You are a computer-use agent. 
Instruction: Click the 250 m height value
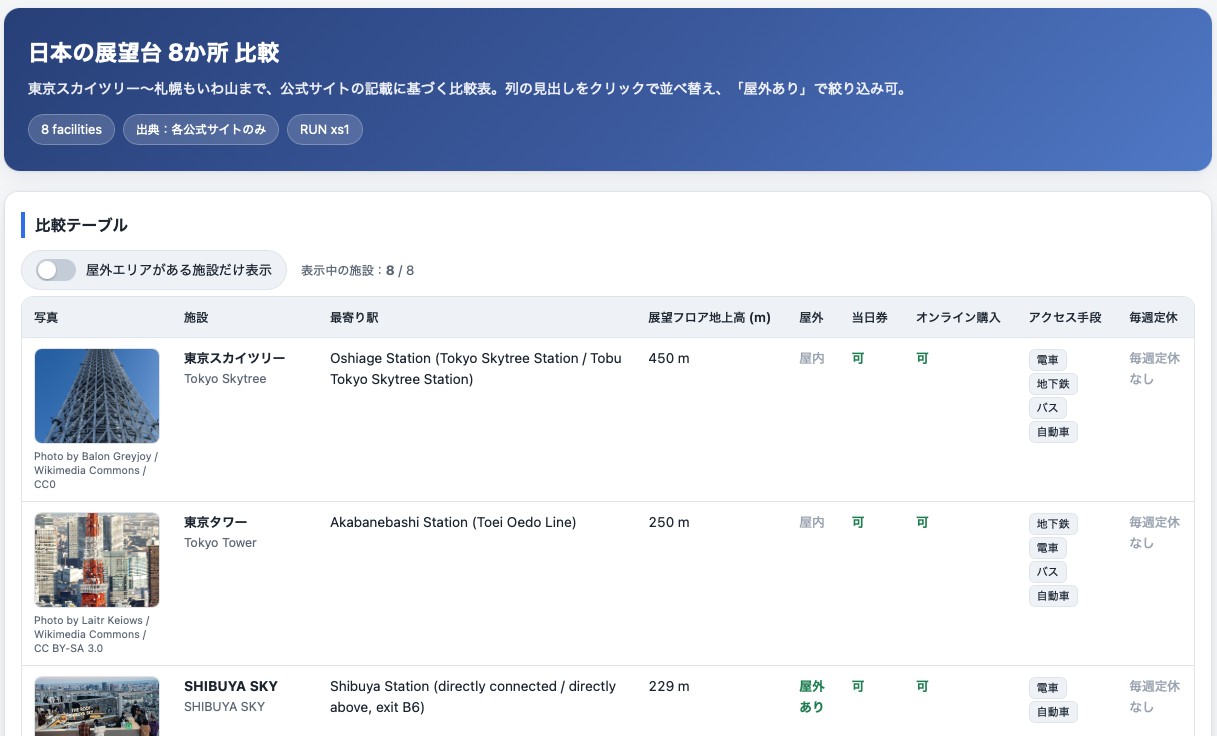click(669, 522)
